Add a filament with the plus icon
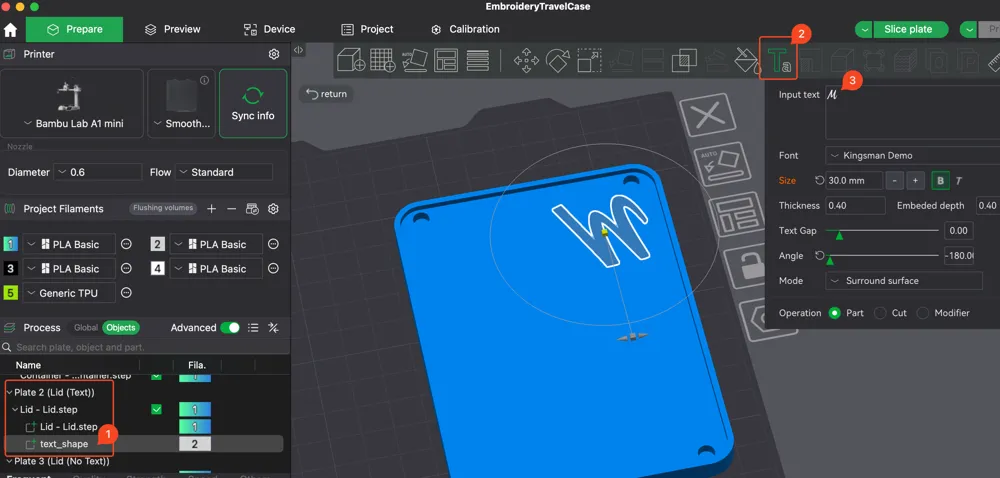Viewport: 1000px width, 478px height. [212, 208]
